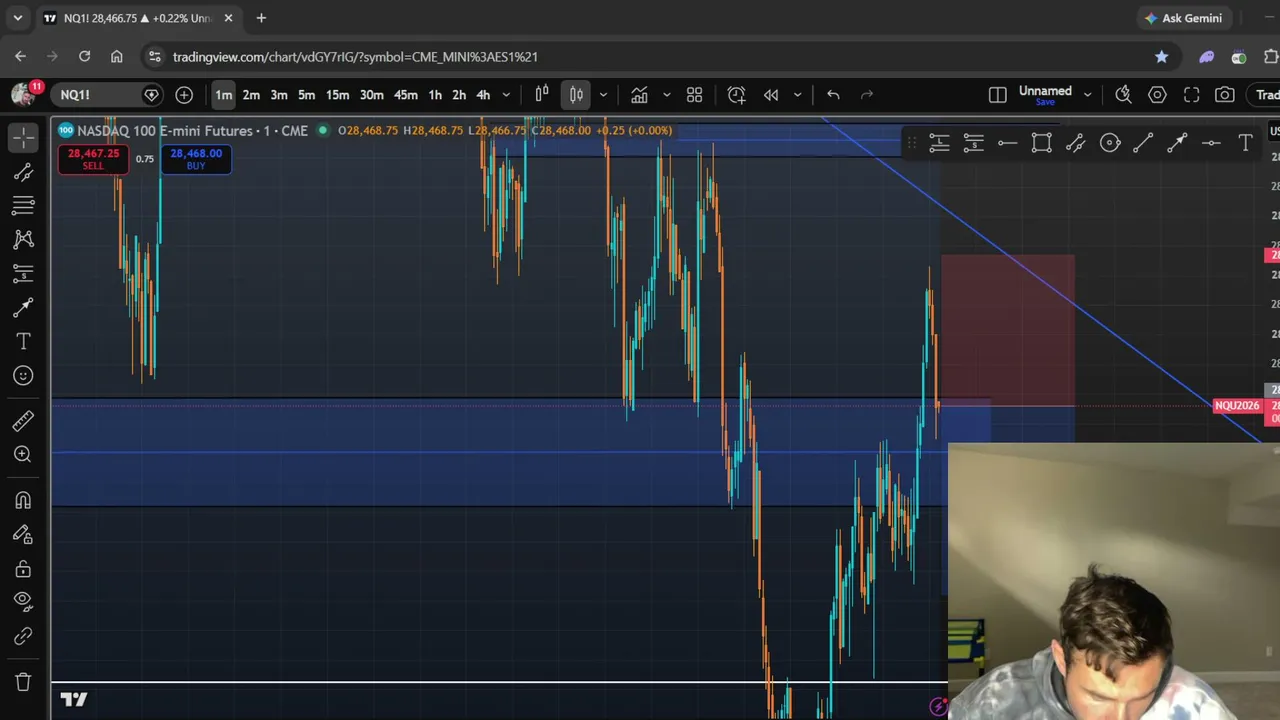Select the Text tool in left sidebar
This screenshot has width=1280, height=720.
tap(23, 341)
